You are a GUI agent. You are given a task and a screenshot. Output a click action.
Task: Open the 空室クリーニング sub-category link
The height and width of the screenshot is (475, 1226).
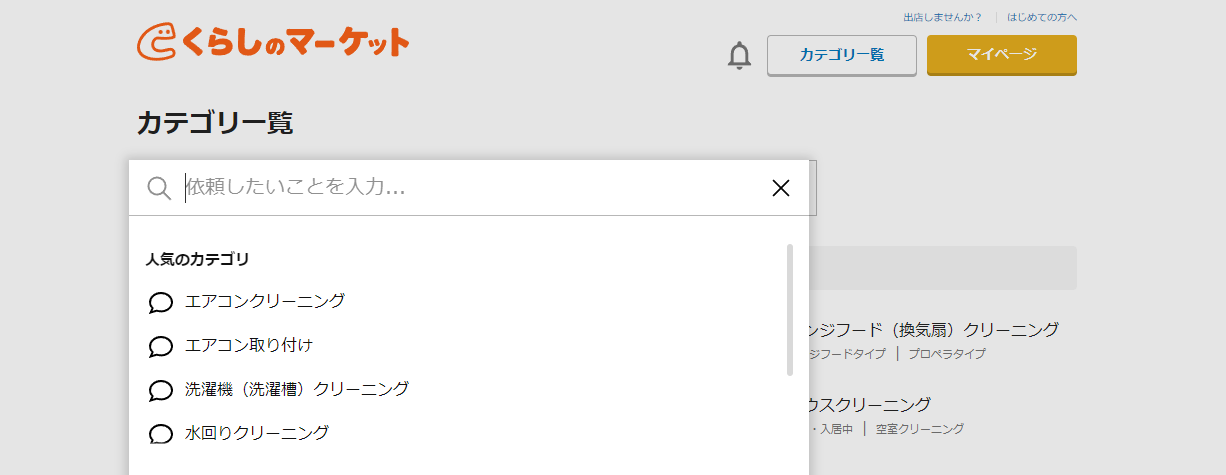coord(920,429)
